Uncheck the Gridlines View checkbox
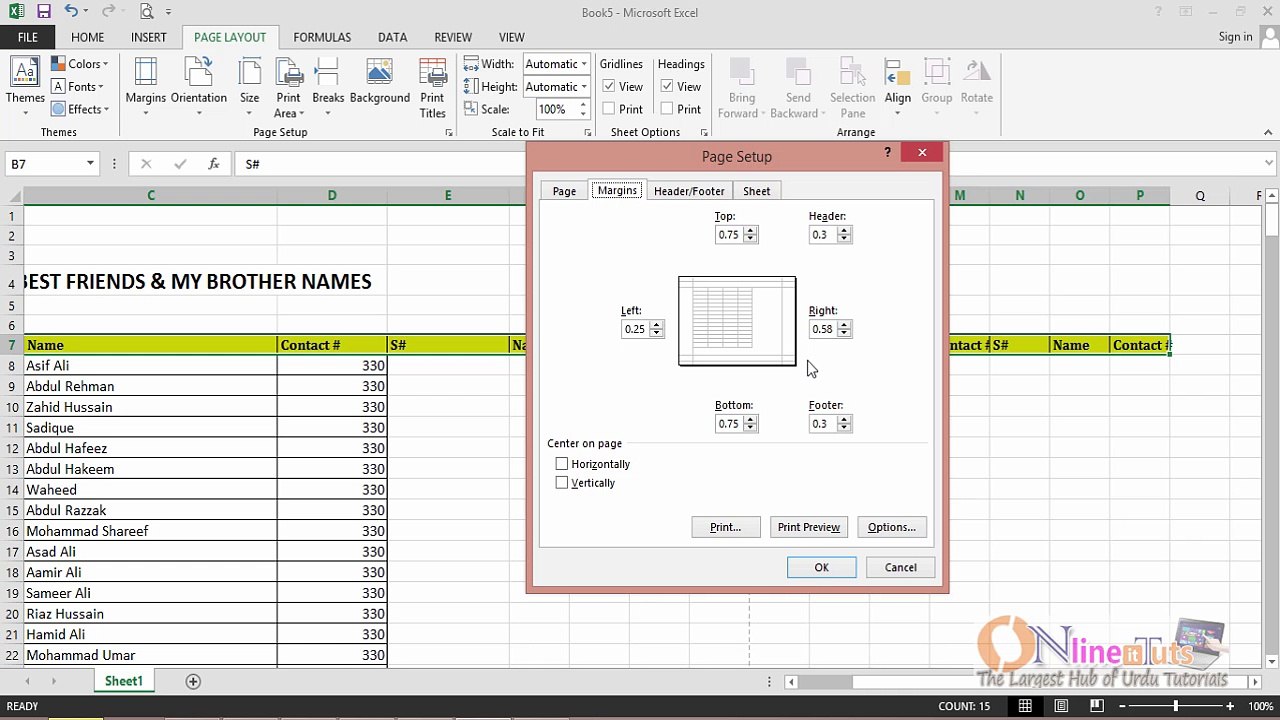Screen dimensions: 1280x720 pyautogui.click(x=609, y=87)
